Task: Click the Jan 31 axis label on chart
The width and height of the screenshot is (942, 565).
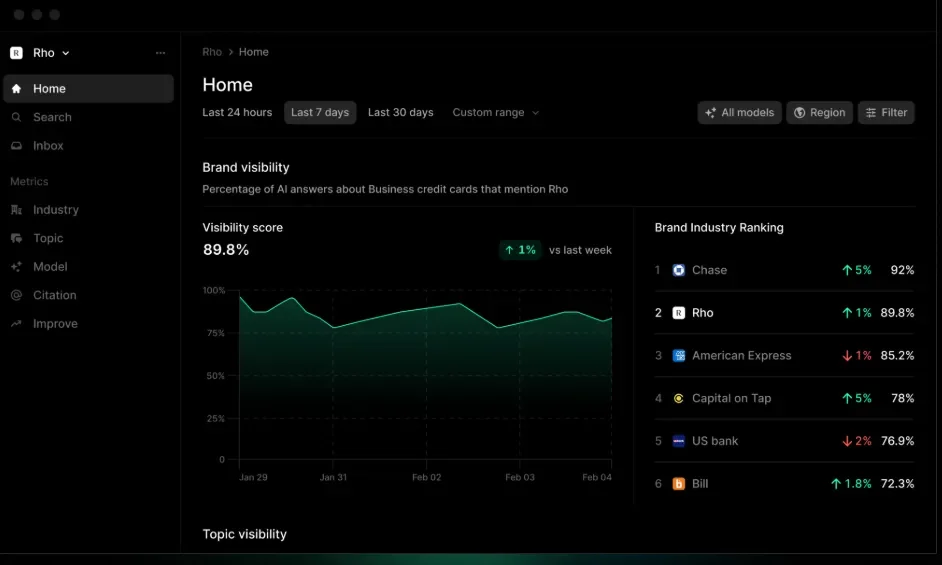Action: [x=333, y=477]
